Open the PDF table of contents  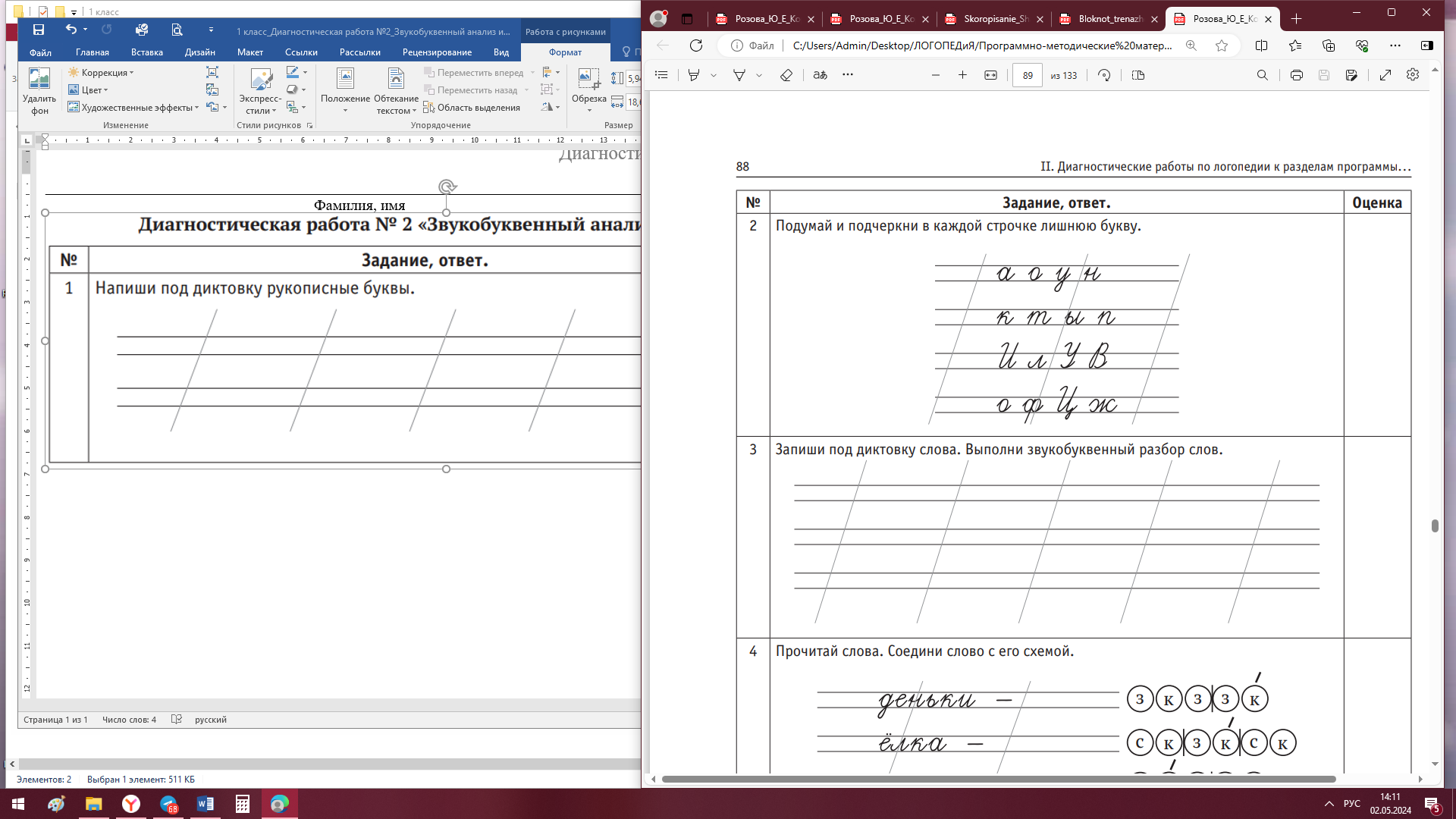point(661,75)
